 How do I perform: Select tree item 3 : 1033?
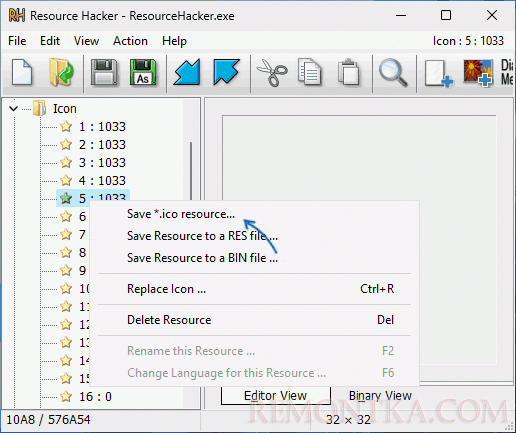pos(102,163)
